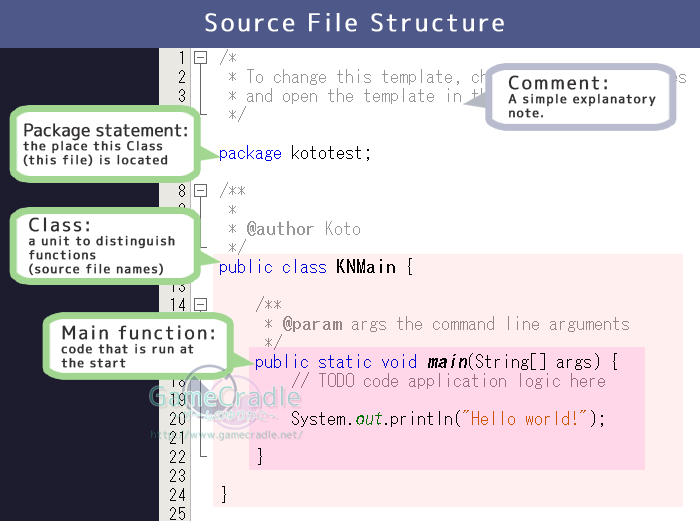Screen dimensions: 700x521
Task: Click line number 20 in the gutter
Action: click(x=177, y=419)
